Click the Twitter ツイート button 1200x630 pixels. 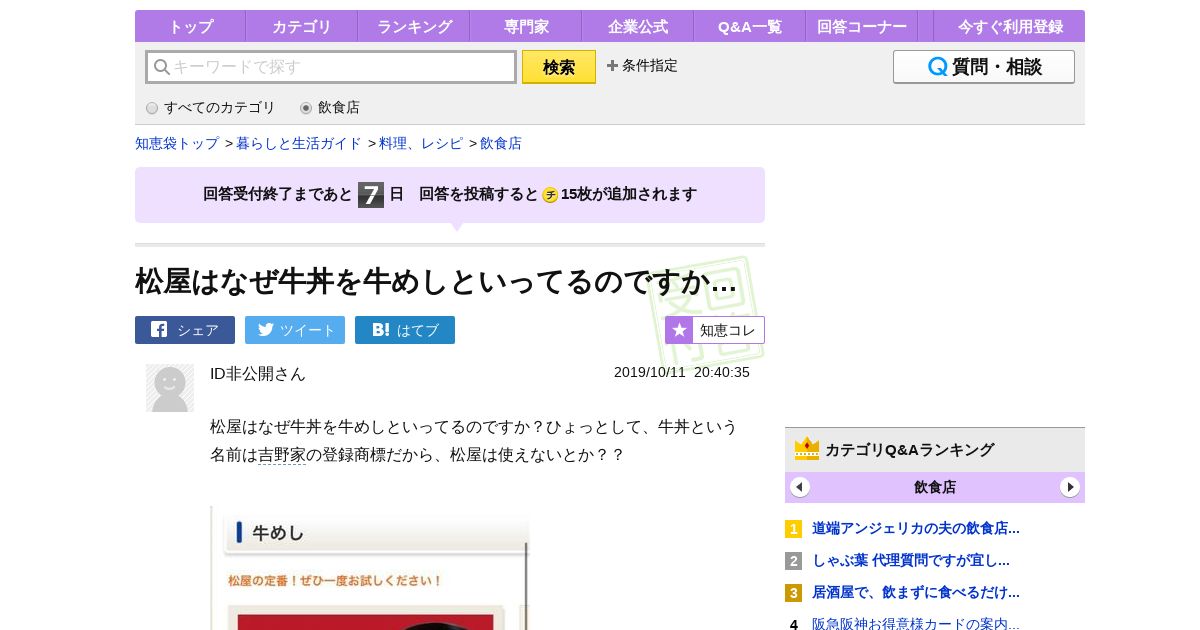pos(295,330)
